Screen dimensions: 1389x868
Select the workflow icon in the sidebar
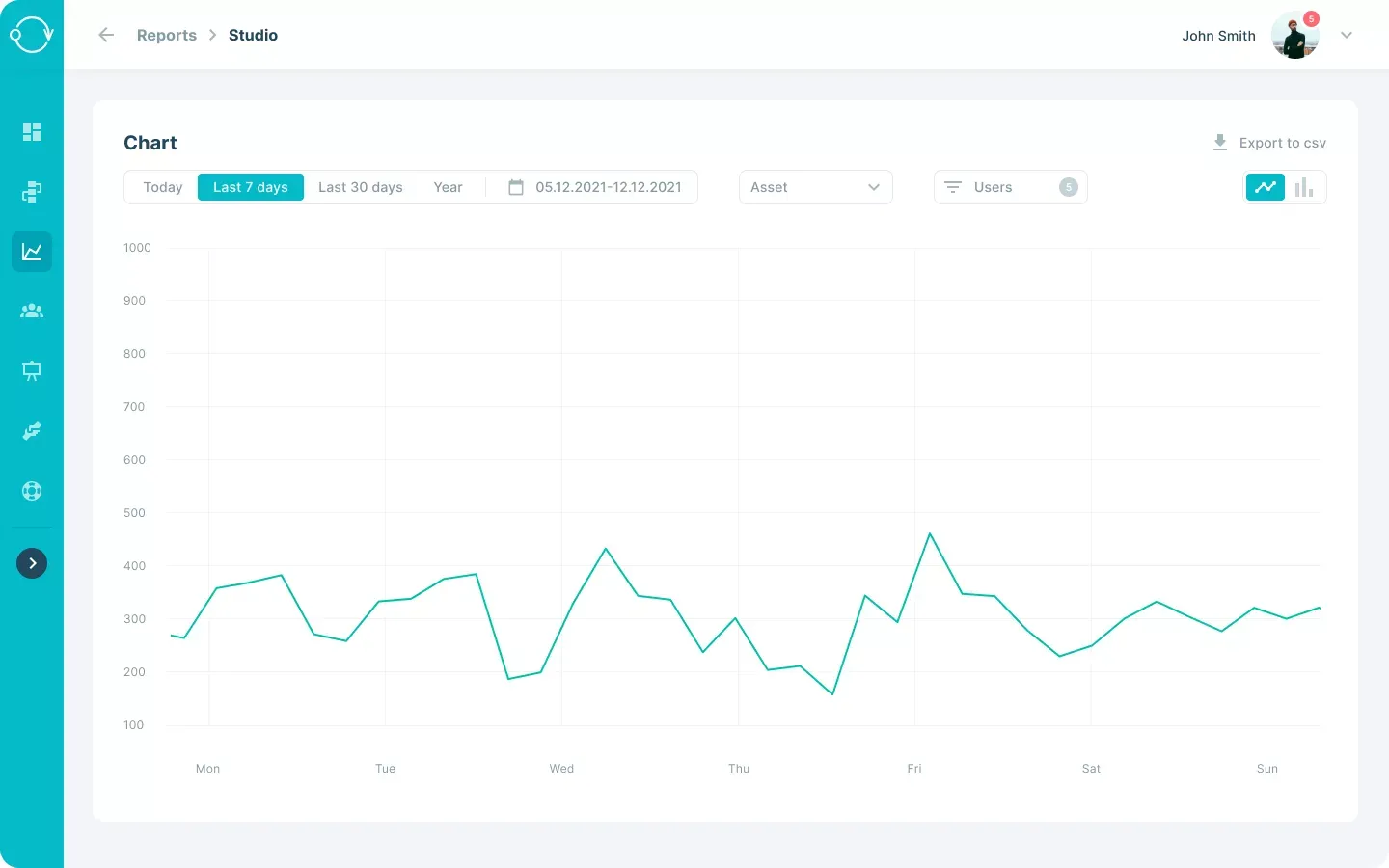(32, 192)
